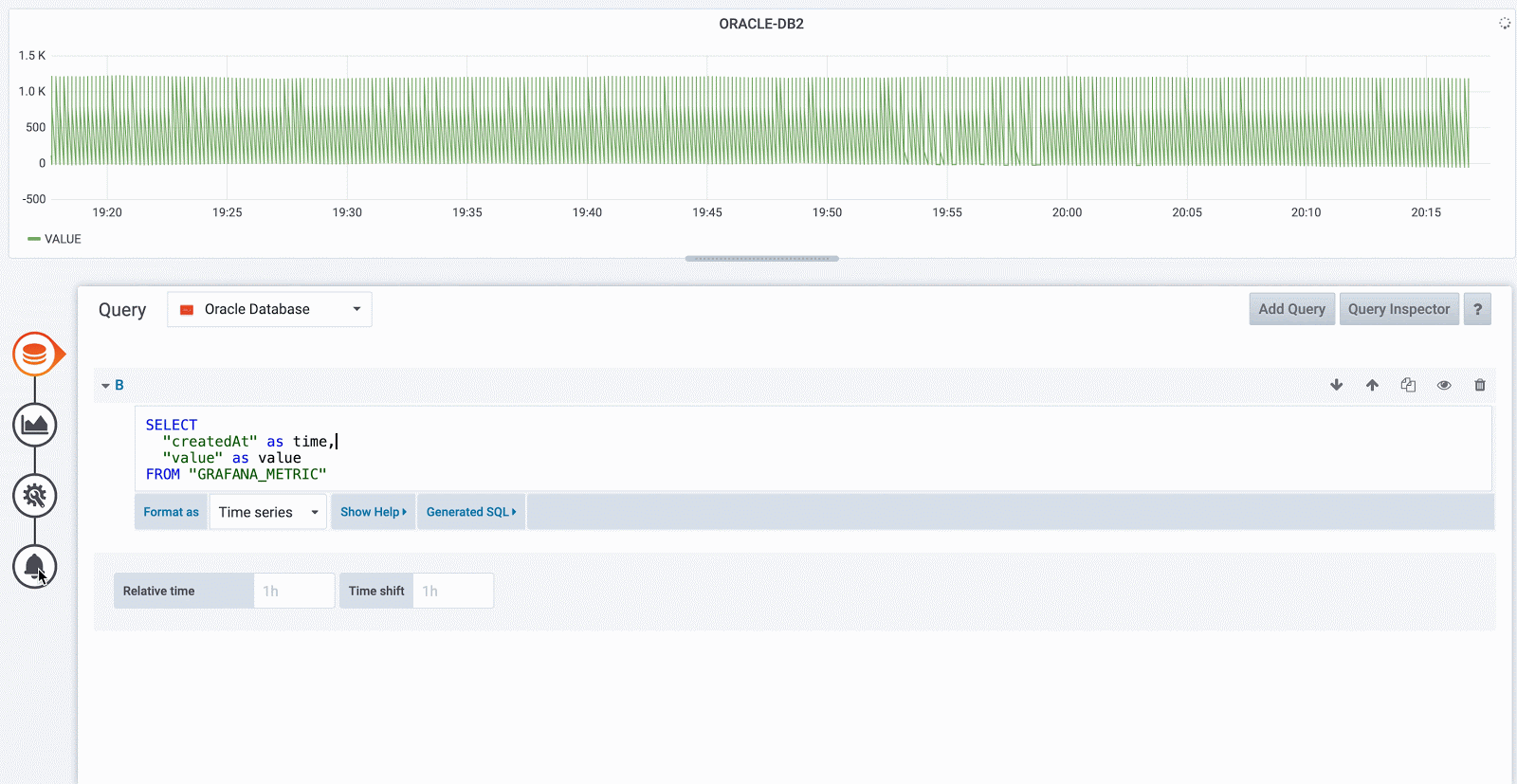Delete query B with trash icon
The height and width of the screenshot is (784, 1517).
(x=1480, y=385)
